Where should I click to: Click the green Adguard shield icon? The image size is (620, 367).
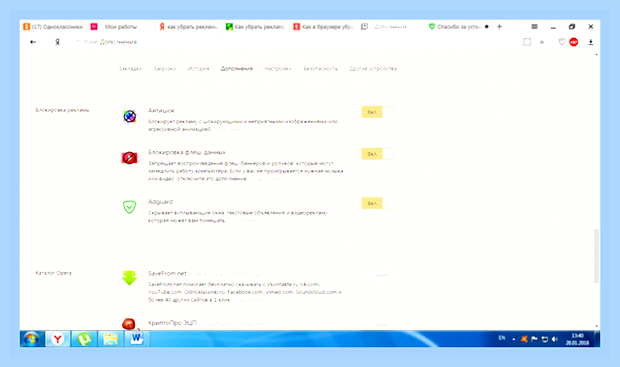click(129, 207)
